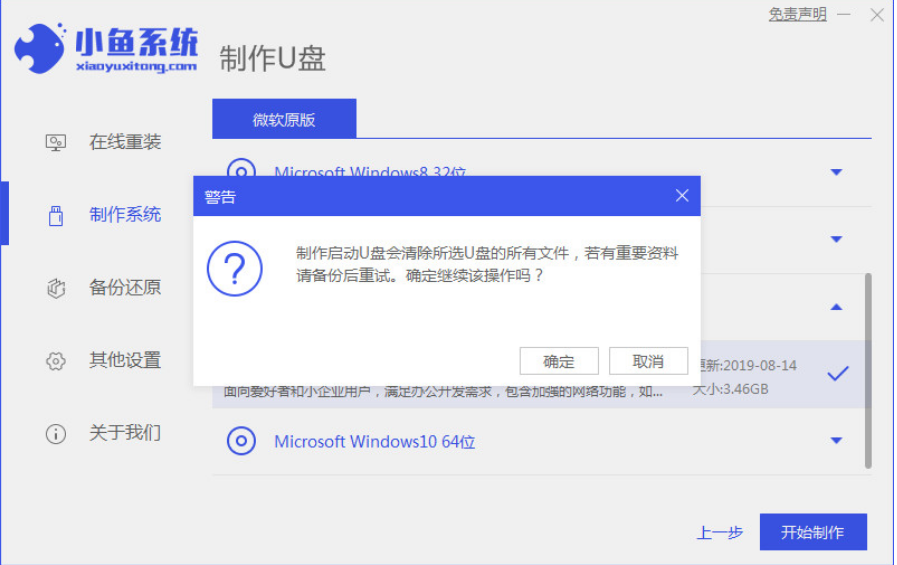
Task: Minimize the 小鱼系统 window
Action: tap(844, 14)
